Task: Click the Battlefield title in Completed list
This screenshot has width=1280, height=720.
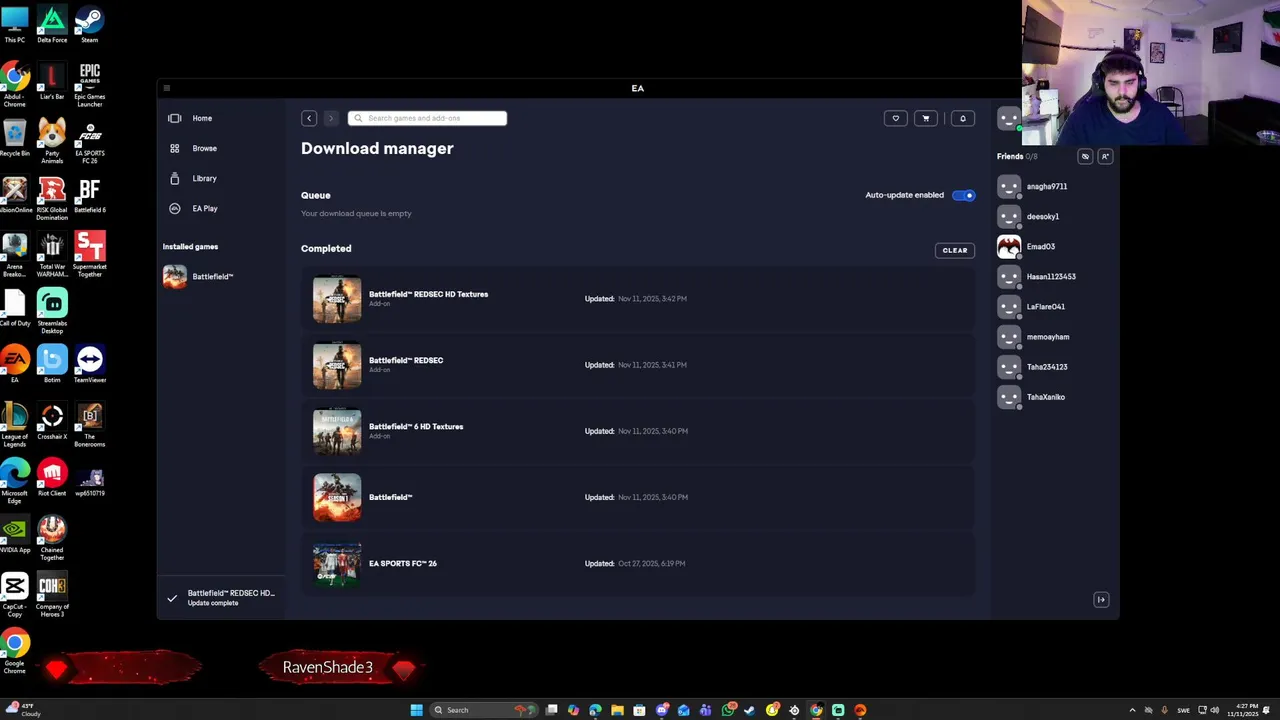Action: [x=390, y=497]
